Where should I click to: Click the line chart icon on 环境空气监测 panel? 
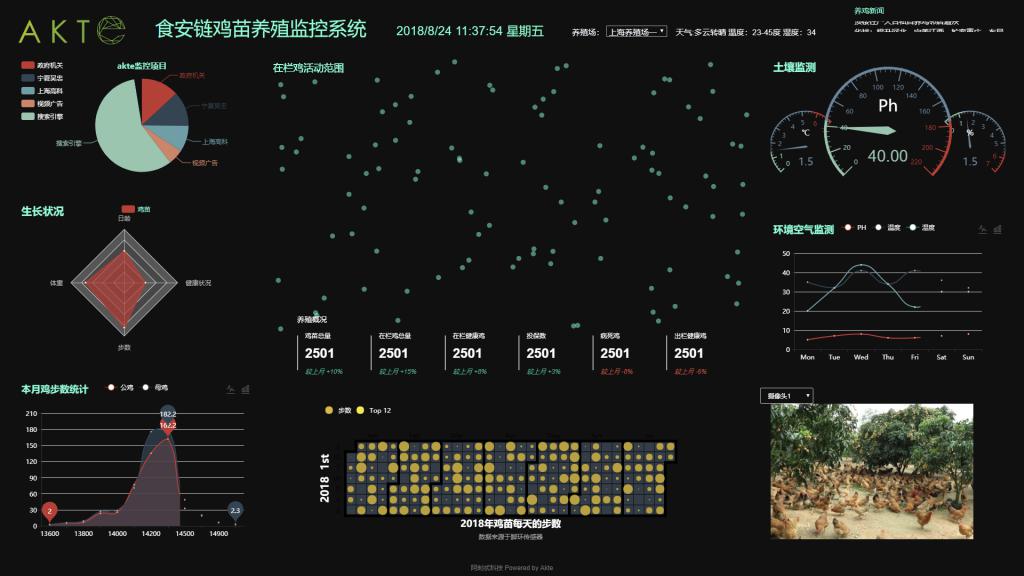(x=981, y=228)
